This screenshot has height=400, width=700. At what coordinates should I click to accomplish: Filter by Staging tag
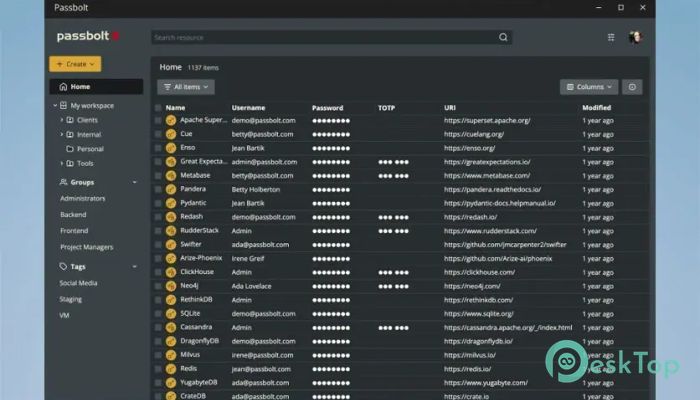click(71, 299)
